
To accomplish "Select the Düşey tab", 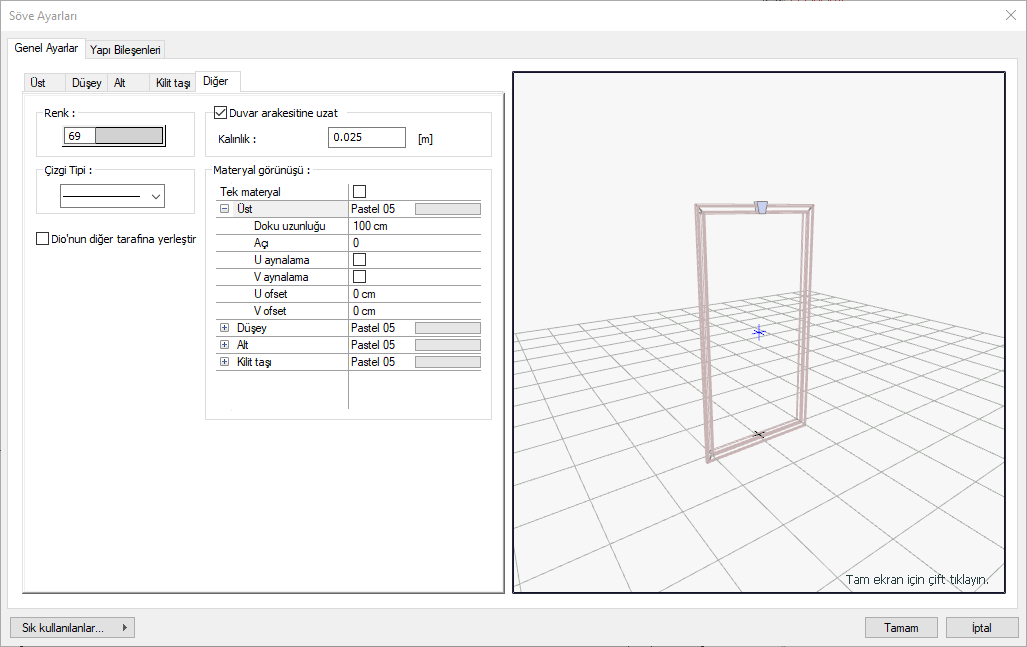I will [86, 83].
